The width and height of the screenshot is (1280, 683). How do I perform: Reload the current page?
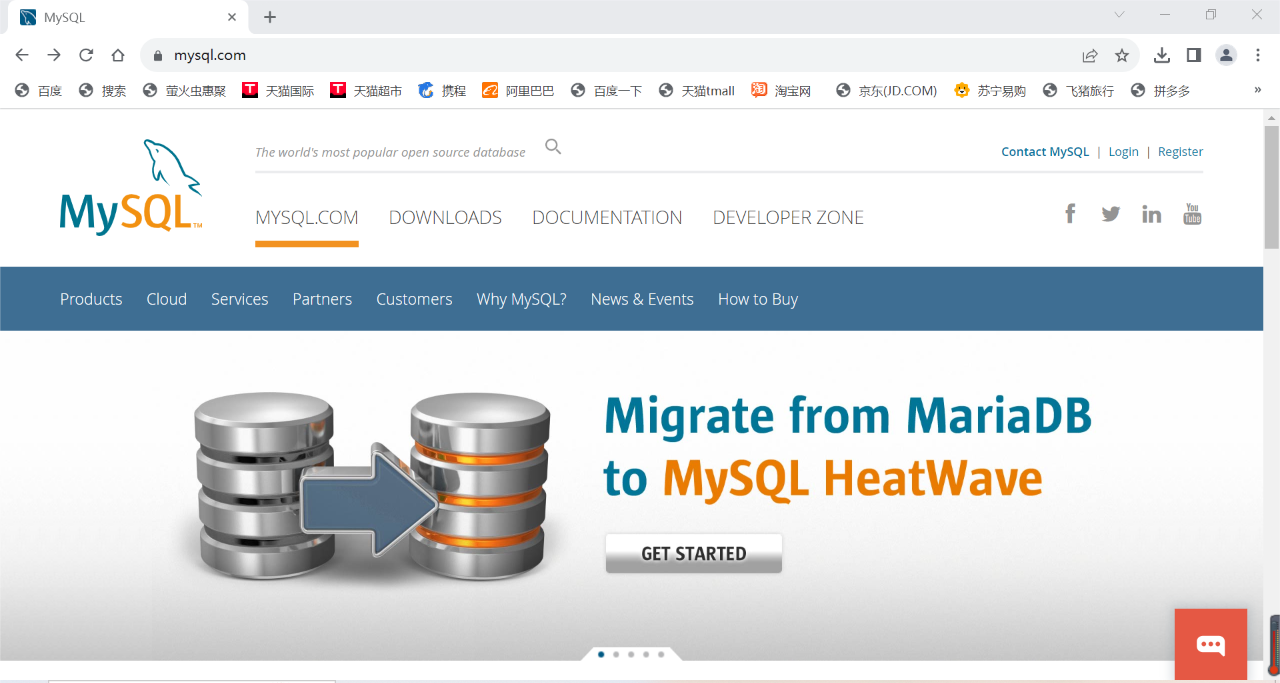(x=86, y=55)
